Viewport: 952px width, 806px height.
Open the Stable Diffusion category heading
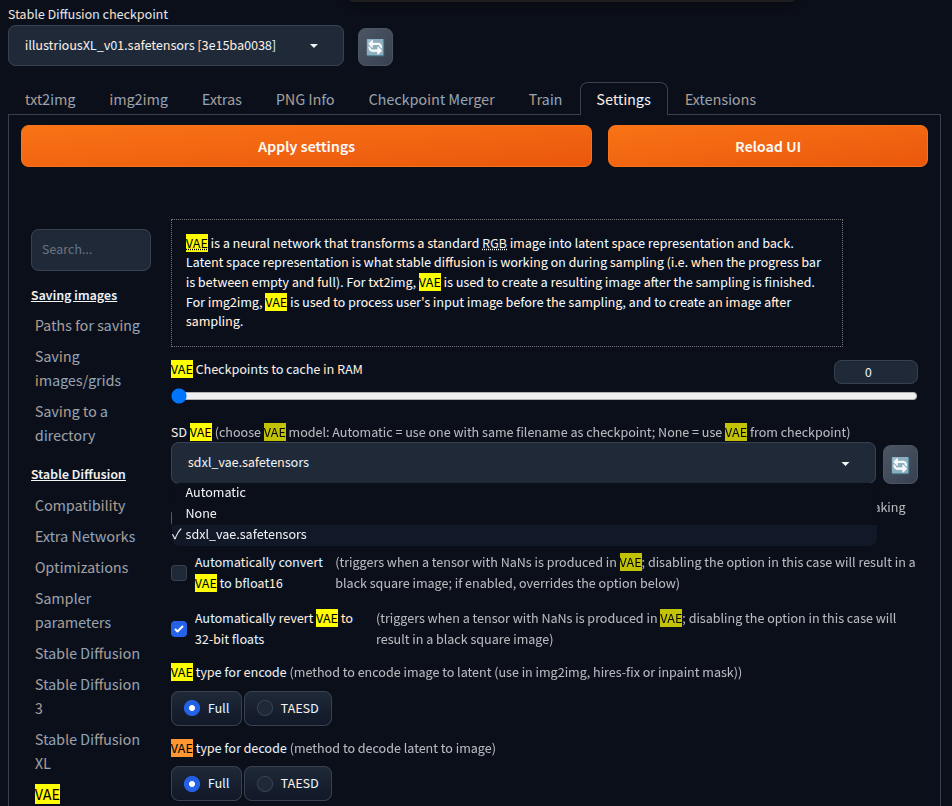pos(78,475)
